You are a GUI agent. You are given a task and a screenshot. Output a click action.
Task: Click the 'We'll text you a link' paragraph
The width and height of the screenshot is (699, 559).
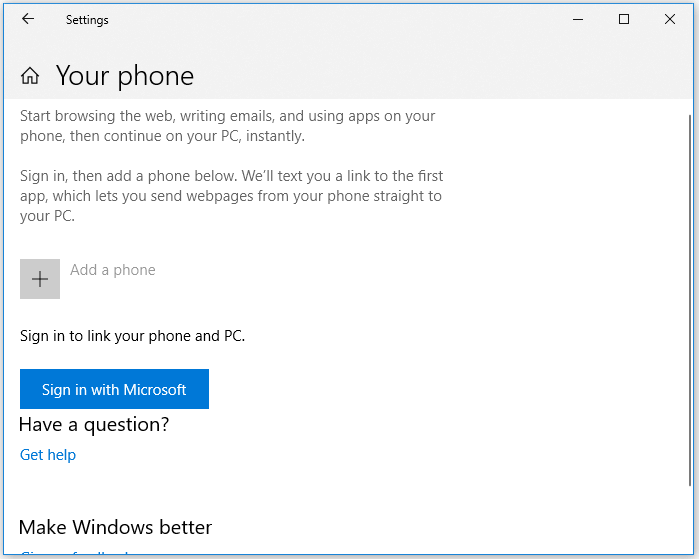tap(231, 196)
